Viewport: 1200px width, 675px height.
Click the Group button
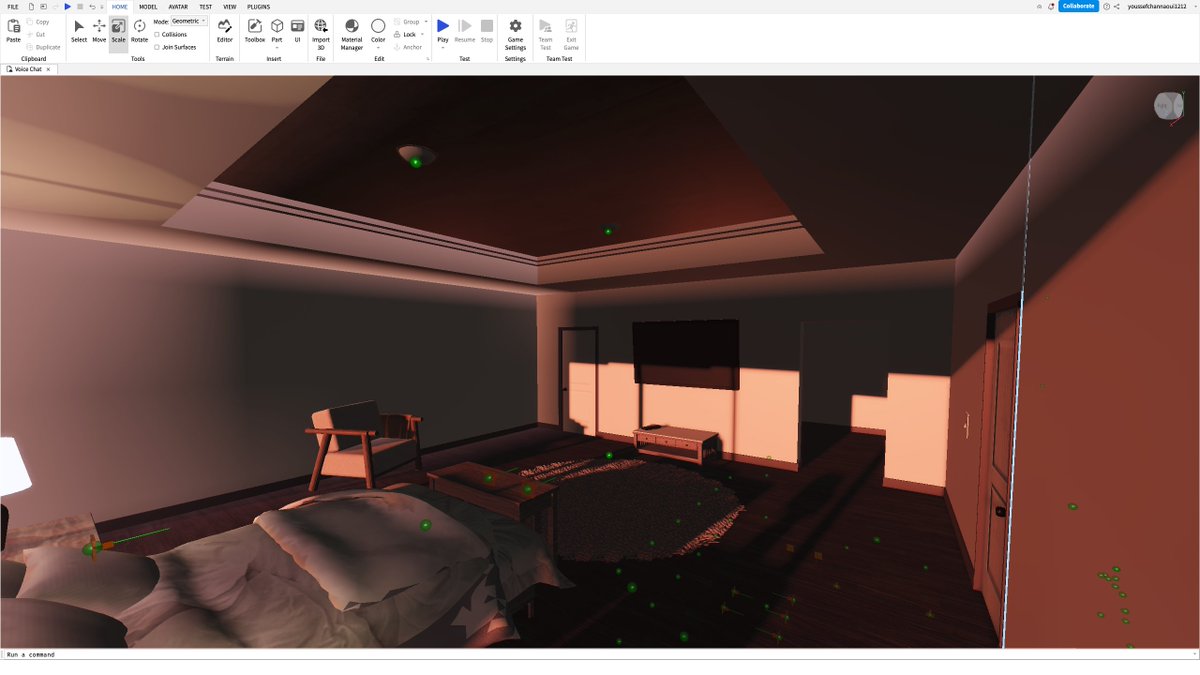click(408, 21)
